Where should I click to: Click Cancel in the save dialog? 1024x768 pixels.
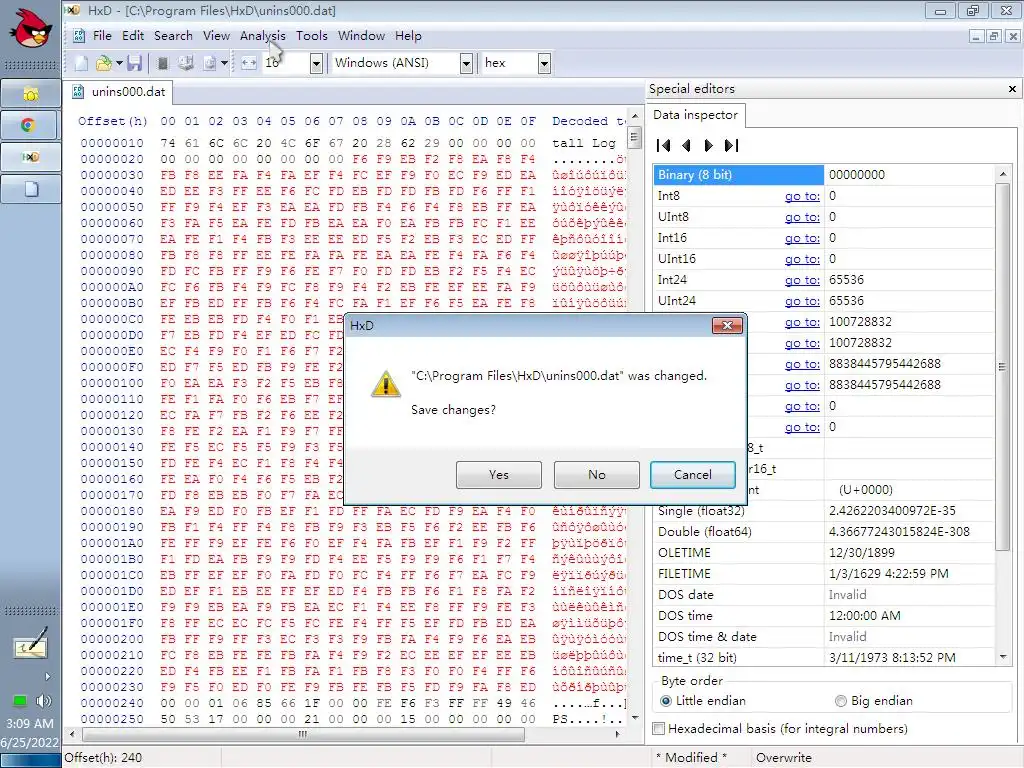693,475
